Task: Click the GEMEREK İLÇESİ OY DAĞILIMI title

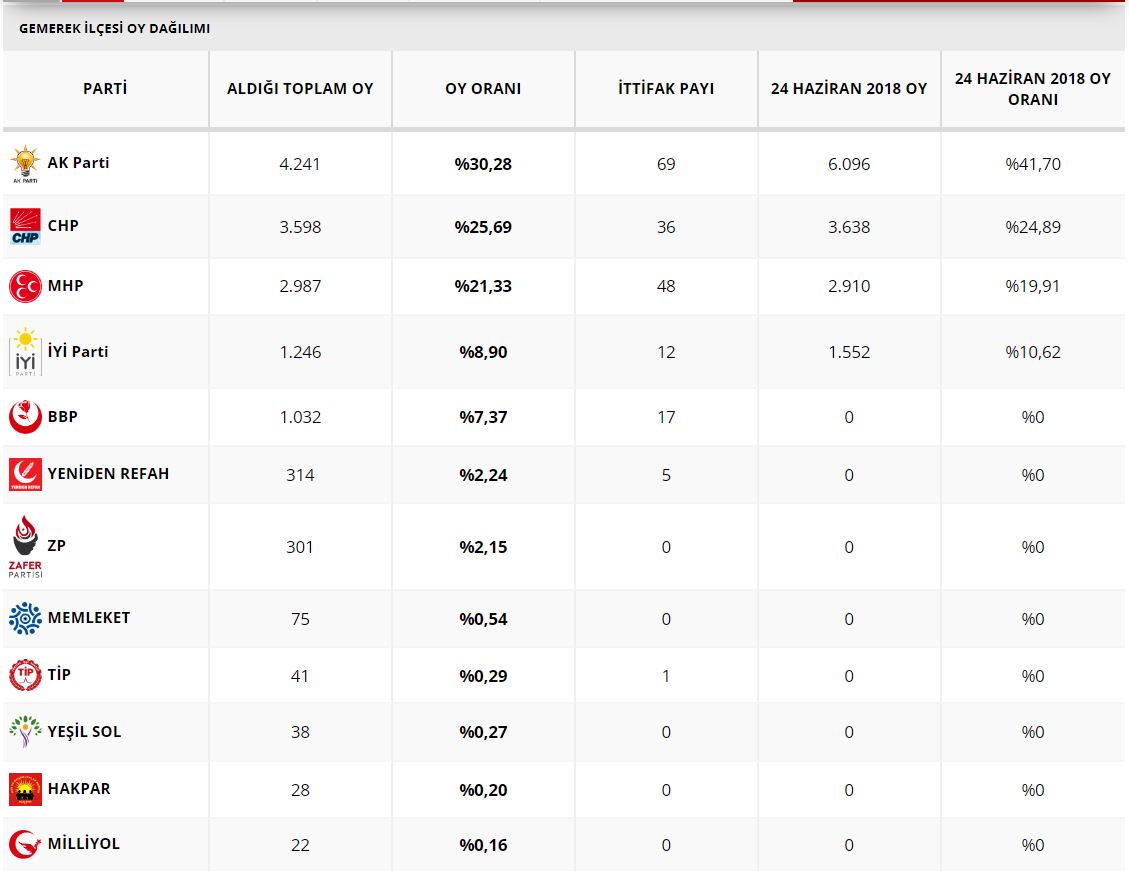Action: coord(114,29)
